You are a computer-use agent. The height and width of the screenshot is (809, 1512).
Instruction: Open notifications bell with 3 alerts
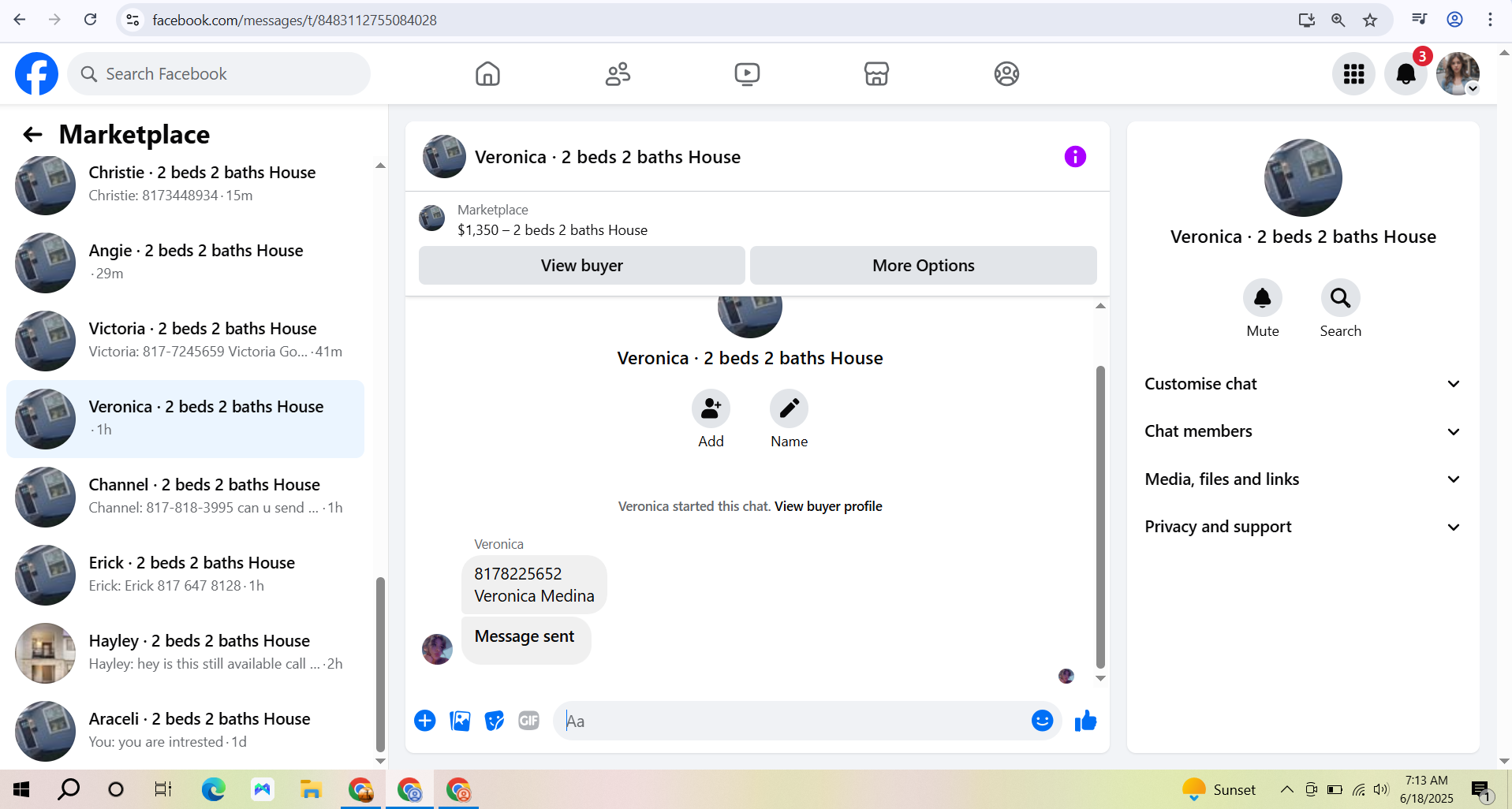pos(1406,74)
